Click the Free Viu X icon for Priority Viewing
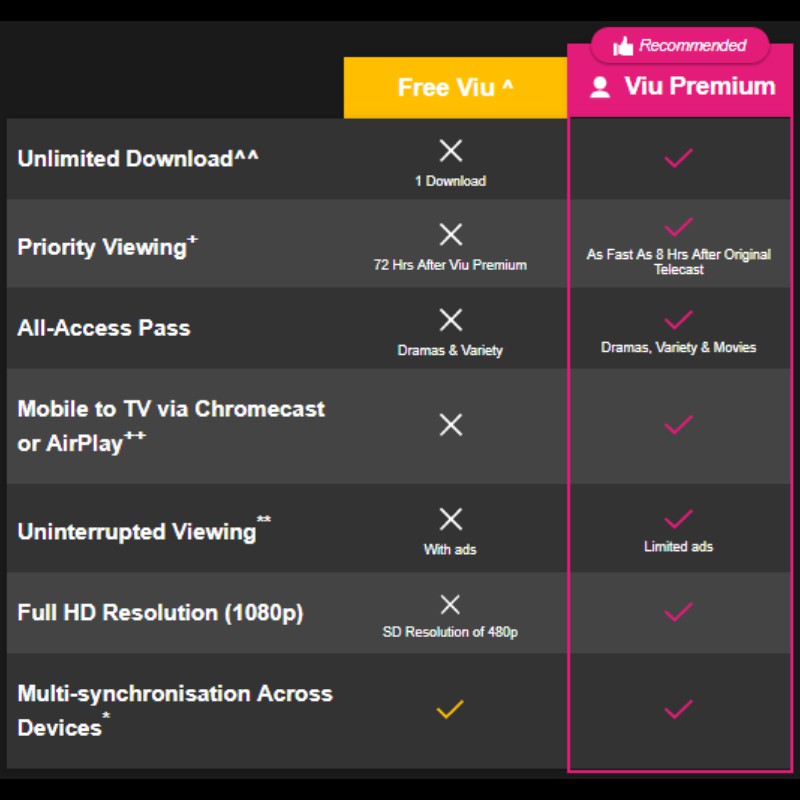 [451, 235]
